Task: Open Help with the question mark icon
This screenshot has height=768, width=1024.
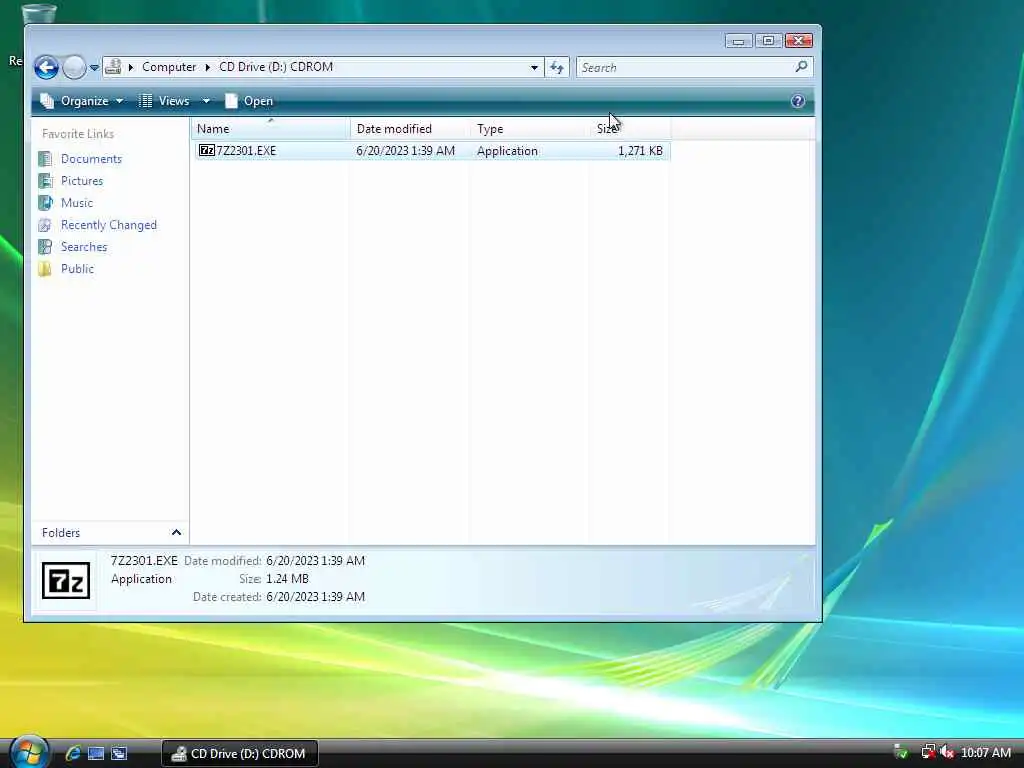Action: (x=797, y=101)
